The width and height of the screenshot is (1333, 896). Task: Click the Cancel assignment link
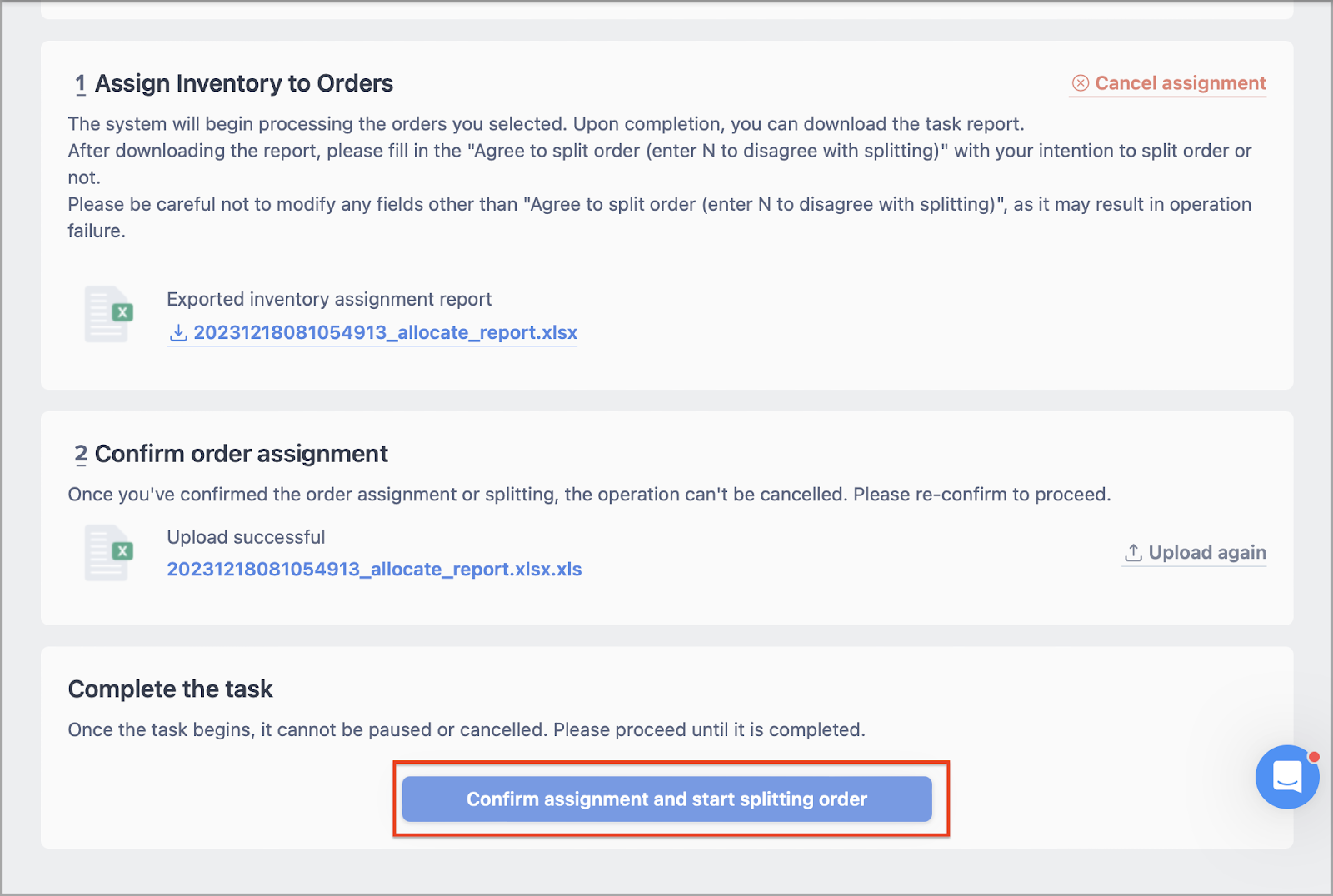pos(1168,83)
